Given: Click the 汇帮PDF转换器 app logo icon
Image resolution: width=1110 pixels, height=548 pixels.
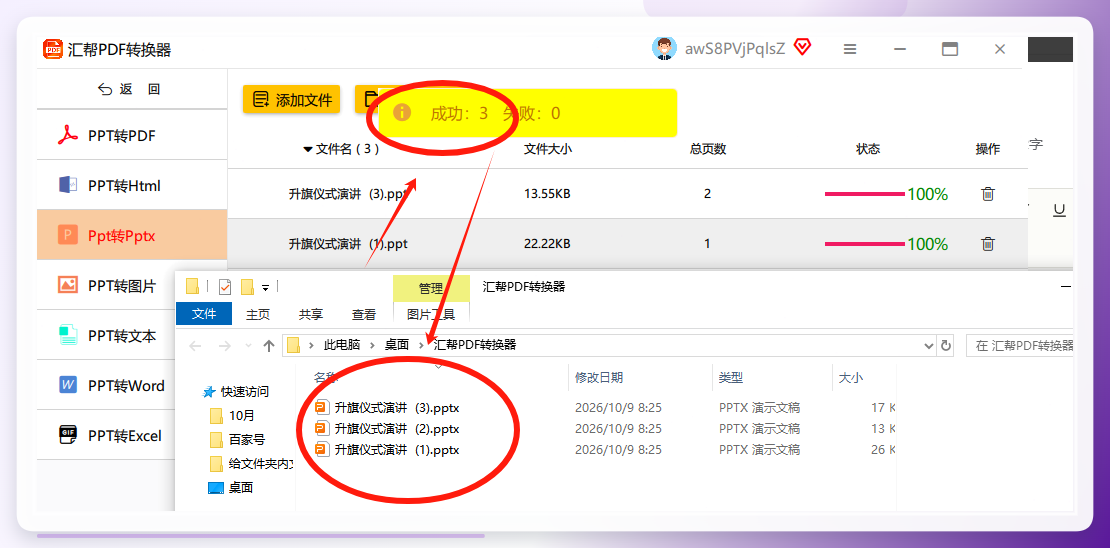Looking at the screenshot, I should click(x=53, y=50).
